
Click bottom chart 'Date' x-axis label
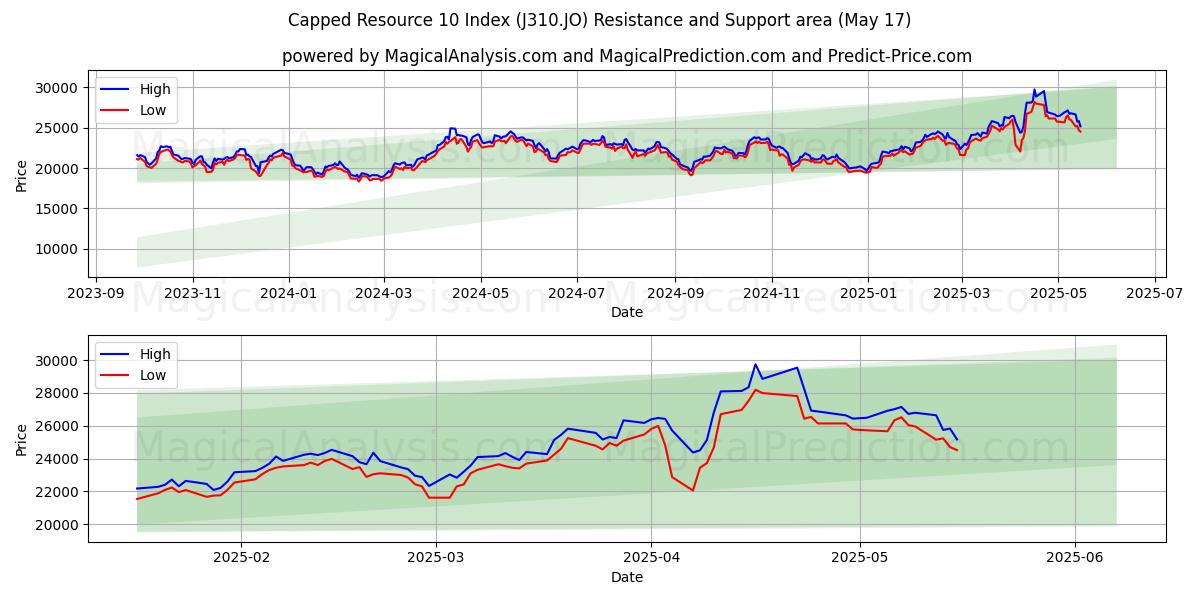(627, 577)
